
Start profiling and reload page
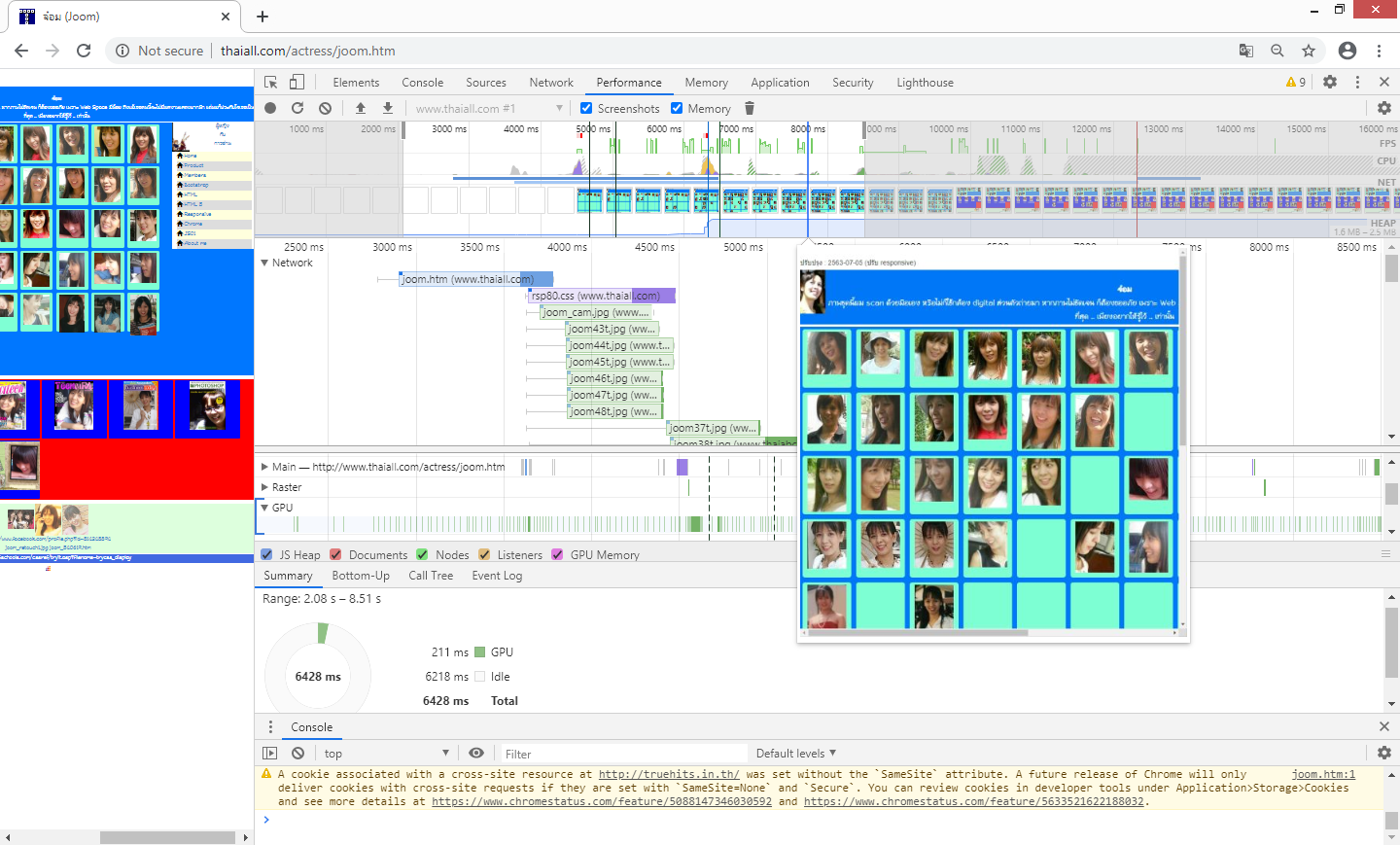tap(297, 108)
